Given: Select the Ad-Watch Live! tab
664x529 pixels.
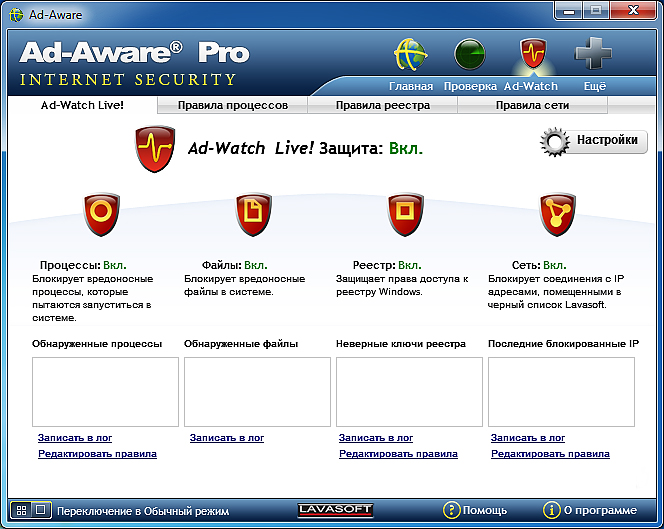Looking at the screenshot, I should 82,105.
